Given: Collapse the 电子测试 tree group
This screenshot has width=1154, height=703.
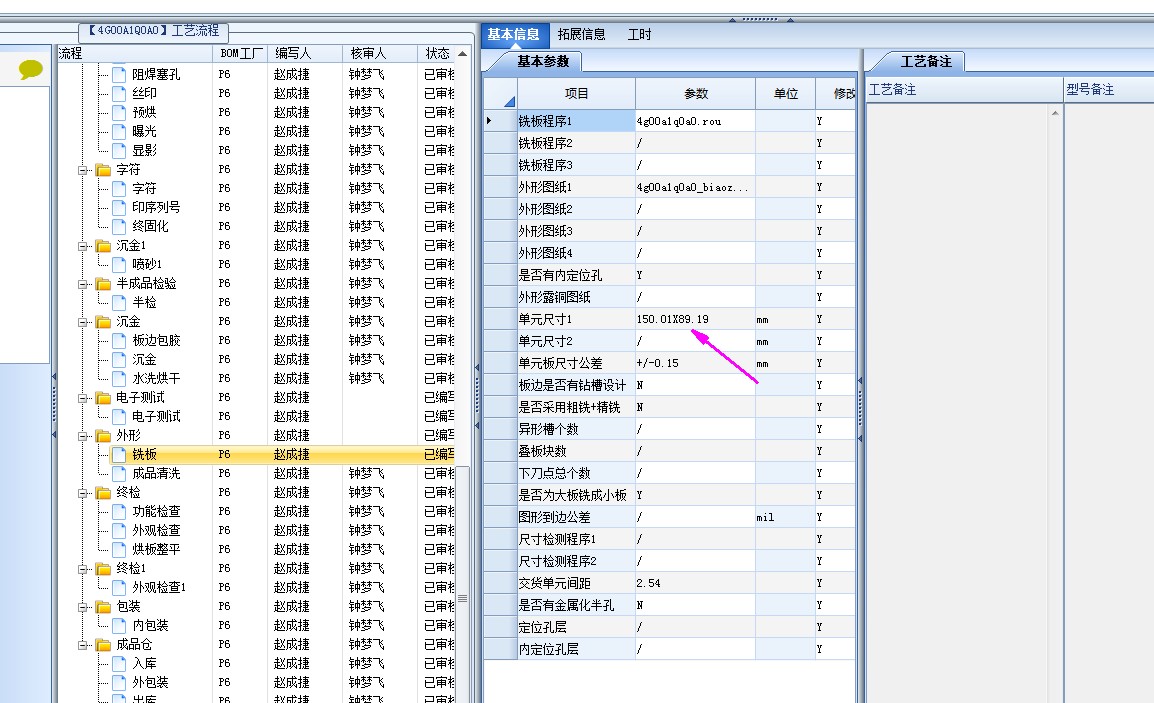Looking at the screenshot, I should [x=83, y=398].
